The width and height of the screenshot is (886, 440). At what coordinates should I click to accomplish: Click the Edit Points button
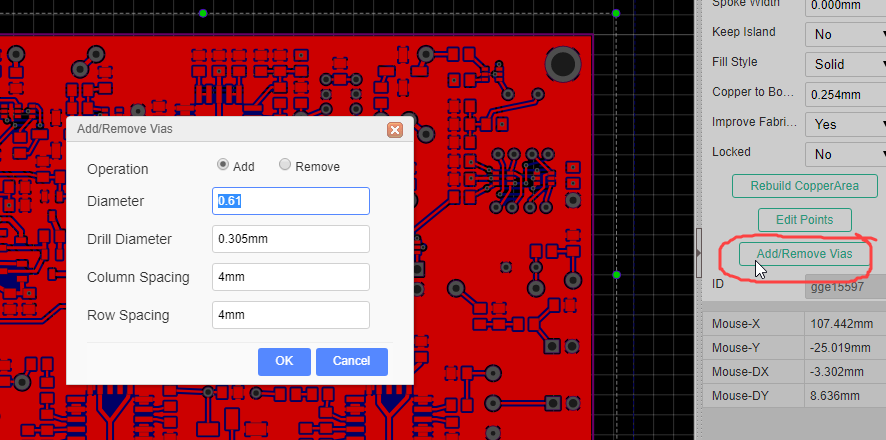[804, 220]
